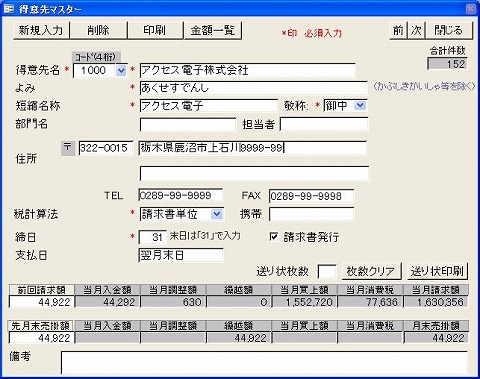Click the 繰越額 value 44,922 in receivables row
This screenshot has width=480, height=379.
tap(239, 338)
